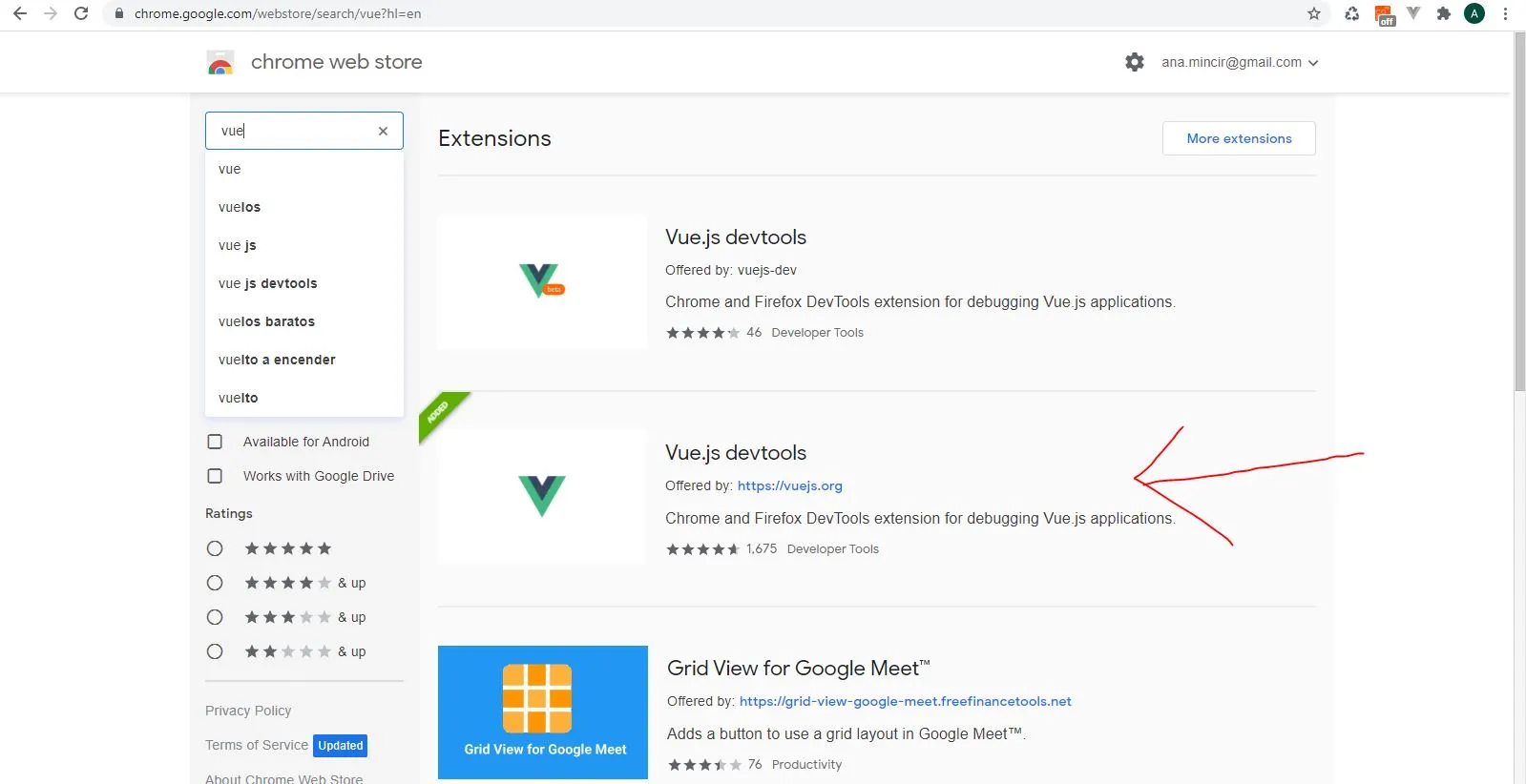This screenshot has width=1526, height=784.
Task: Choose the 'vue js' search suggestion
Action: pos(304,245)
